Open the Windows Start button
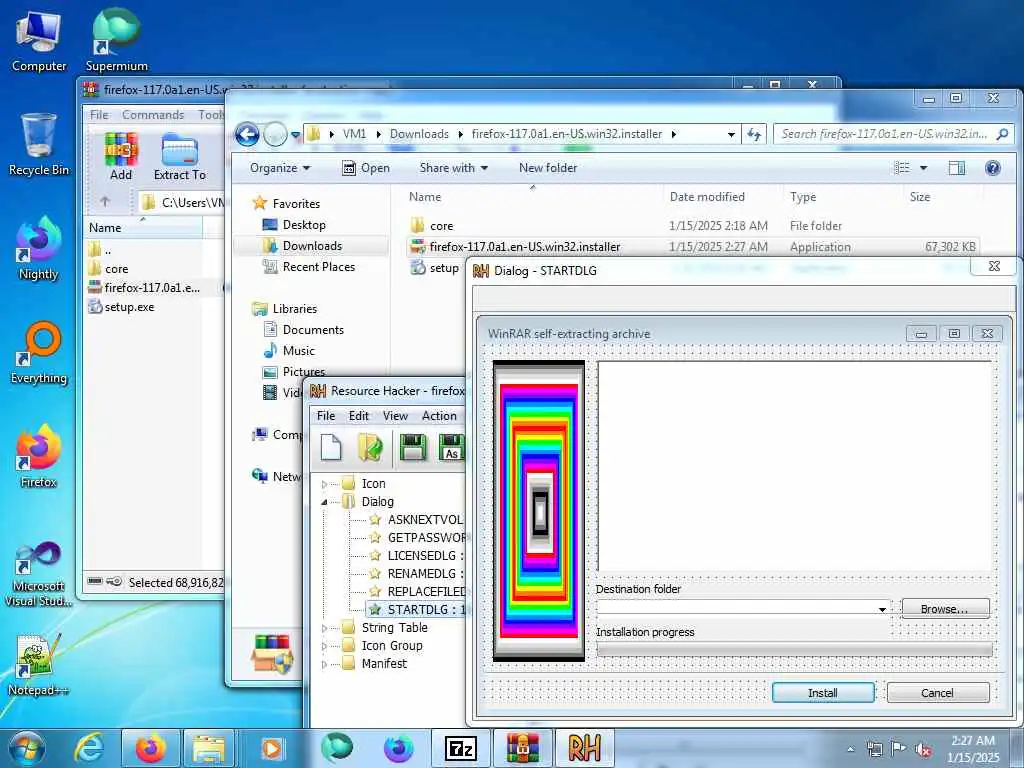Viewport: 1024px width, 768px height. coord(26,748)
